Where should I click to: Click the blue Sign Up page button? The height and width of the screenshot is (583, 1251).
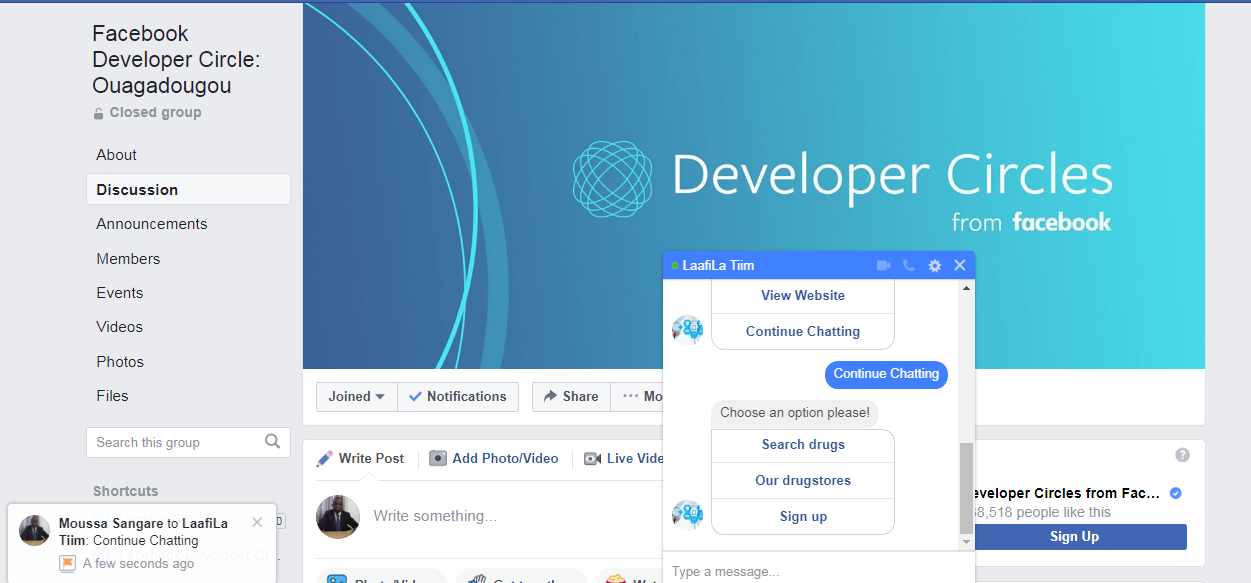[1075, 537]
